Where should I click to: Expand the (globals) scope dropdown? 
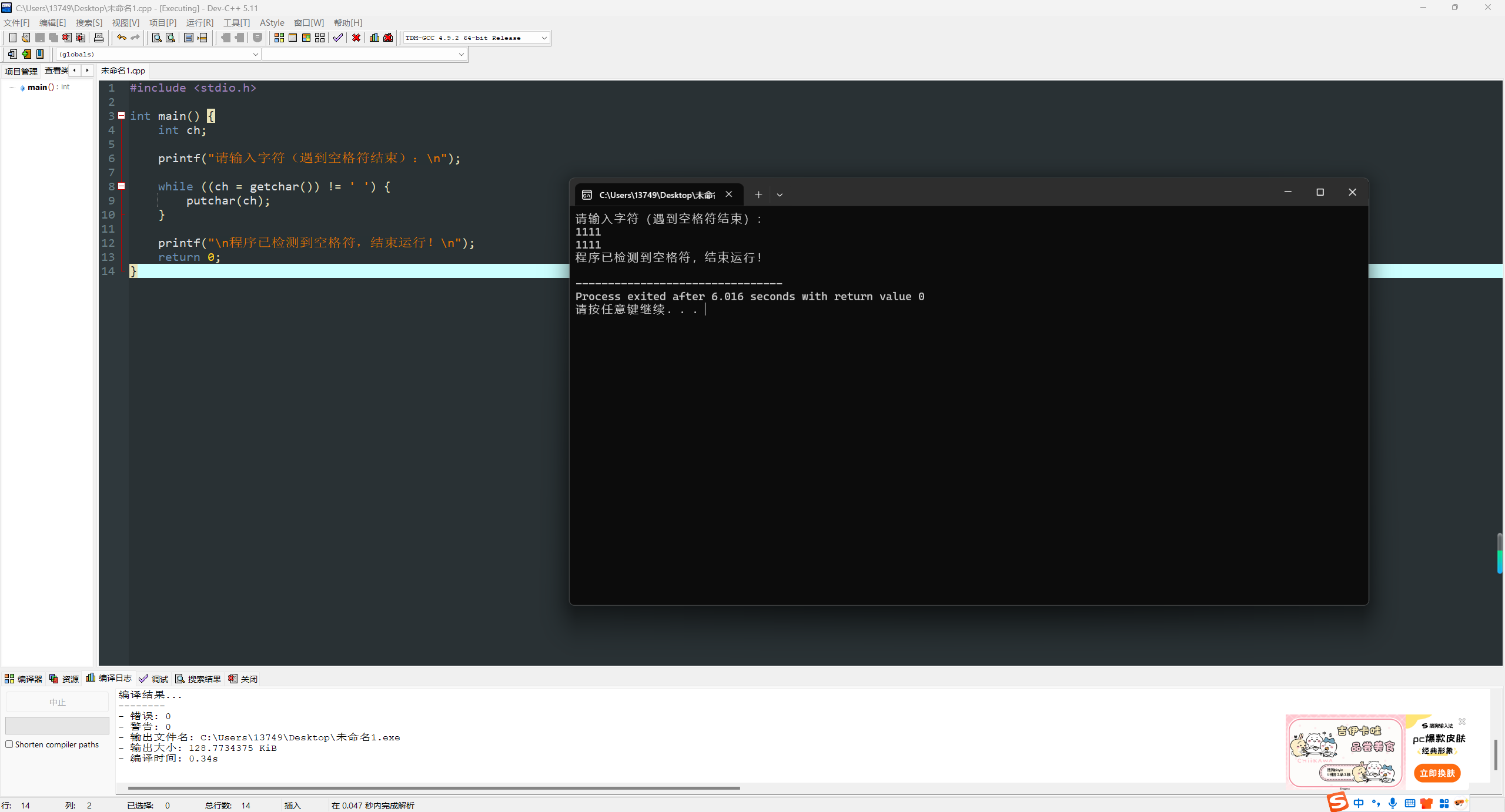(x=255, y=54)
